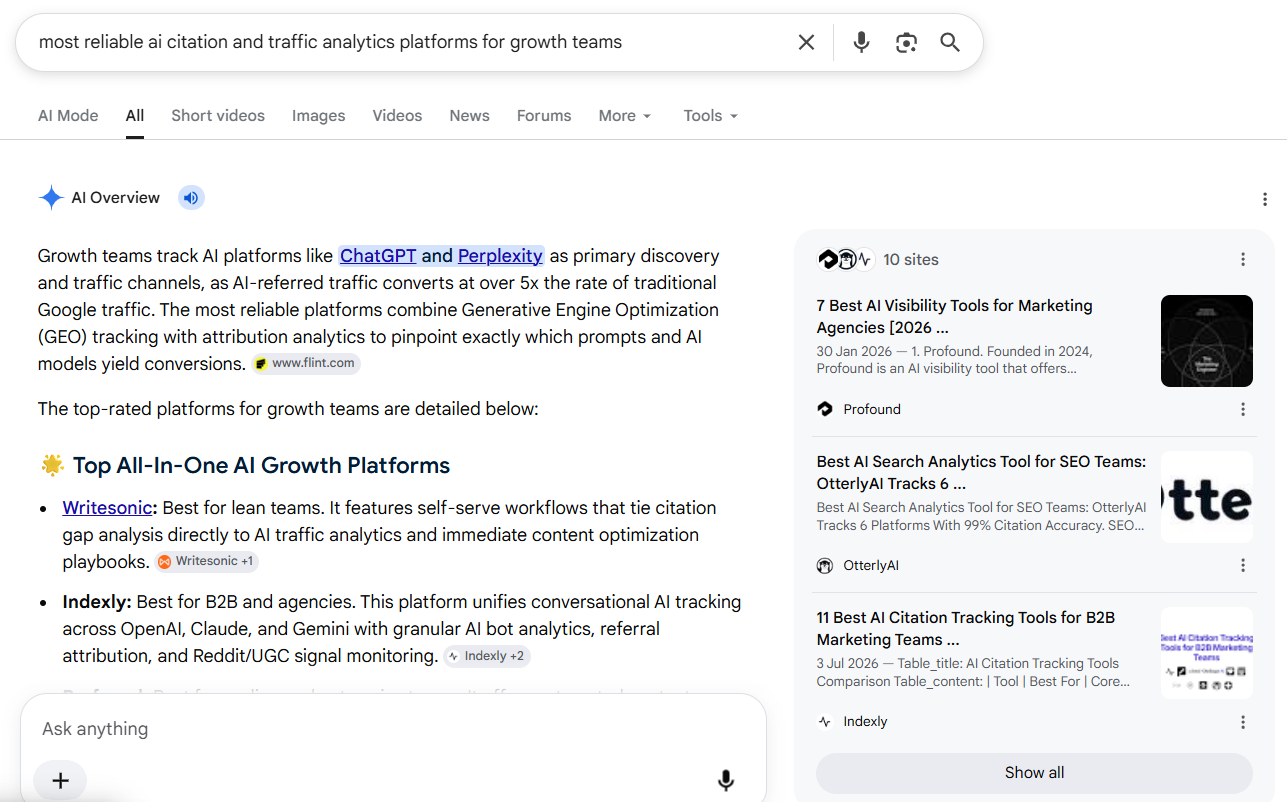Click the Profound source logo icon
Screen dimensions: 1287x802
(825, 409)
